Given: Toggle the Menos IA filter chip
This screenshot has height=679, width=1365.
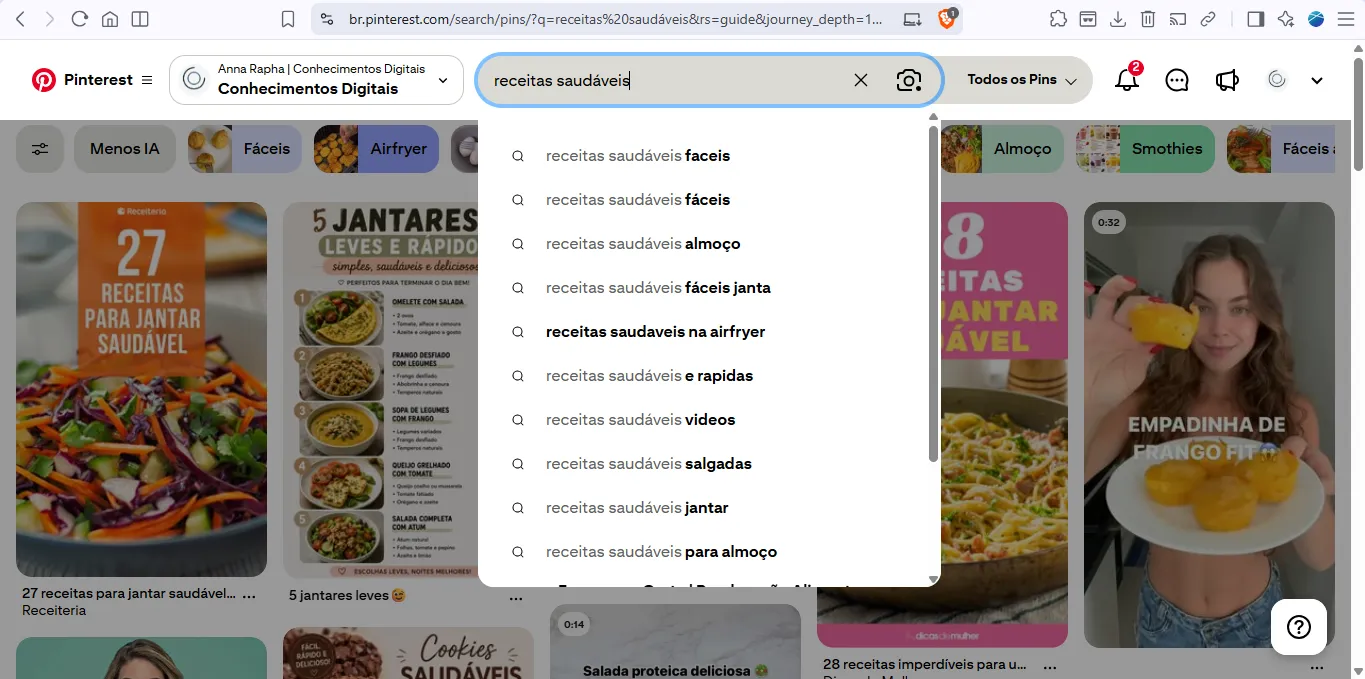Looking at the screenshot, I should click(x=125, y=149).
